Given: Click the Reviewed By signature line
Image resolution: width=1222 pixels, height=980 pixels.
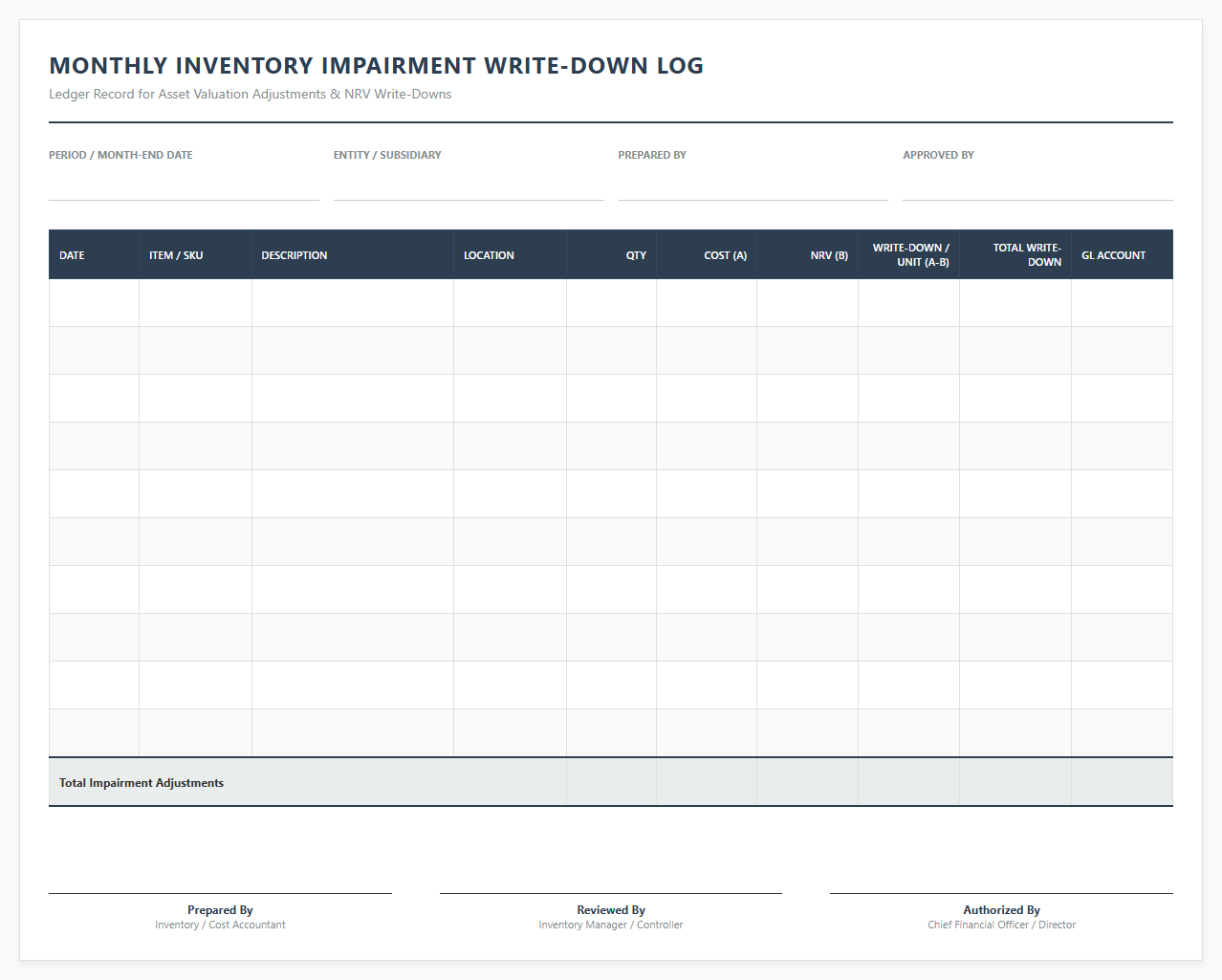Looking at the screenshot, I should tap(611, 893).
